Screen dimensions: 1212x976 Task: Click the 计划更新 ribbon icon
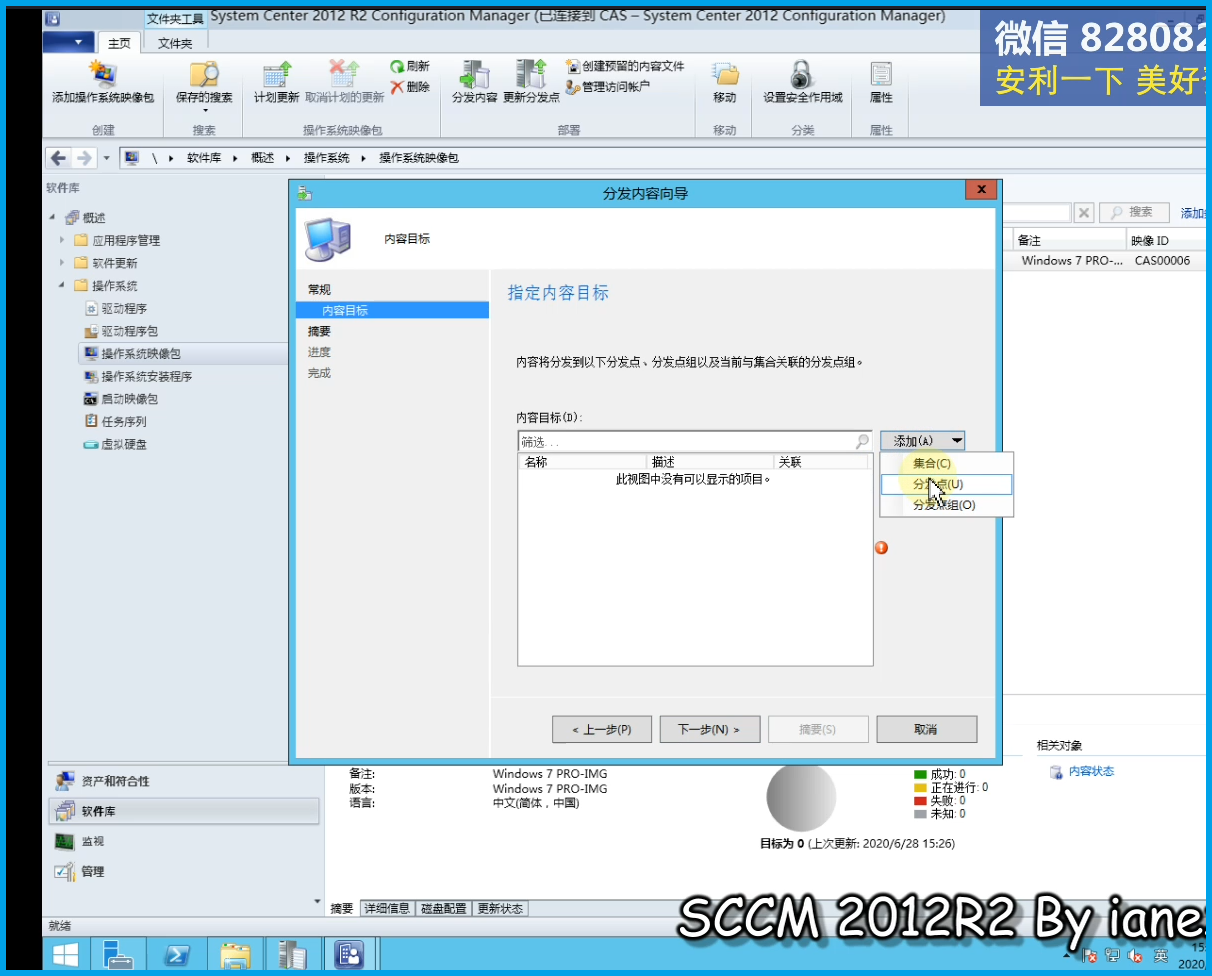pyautogui.click(x=276, y=83)
